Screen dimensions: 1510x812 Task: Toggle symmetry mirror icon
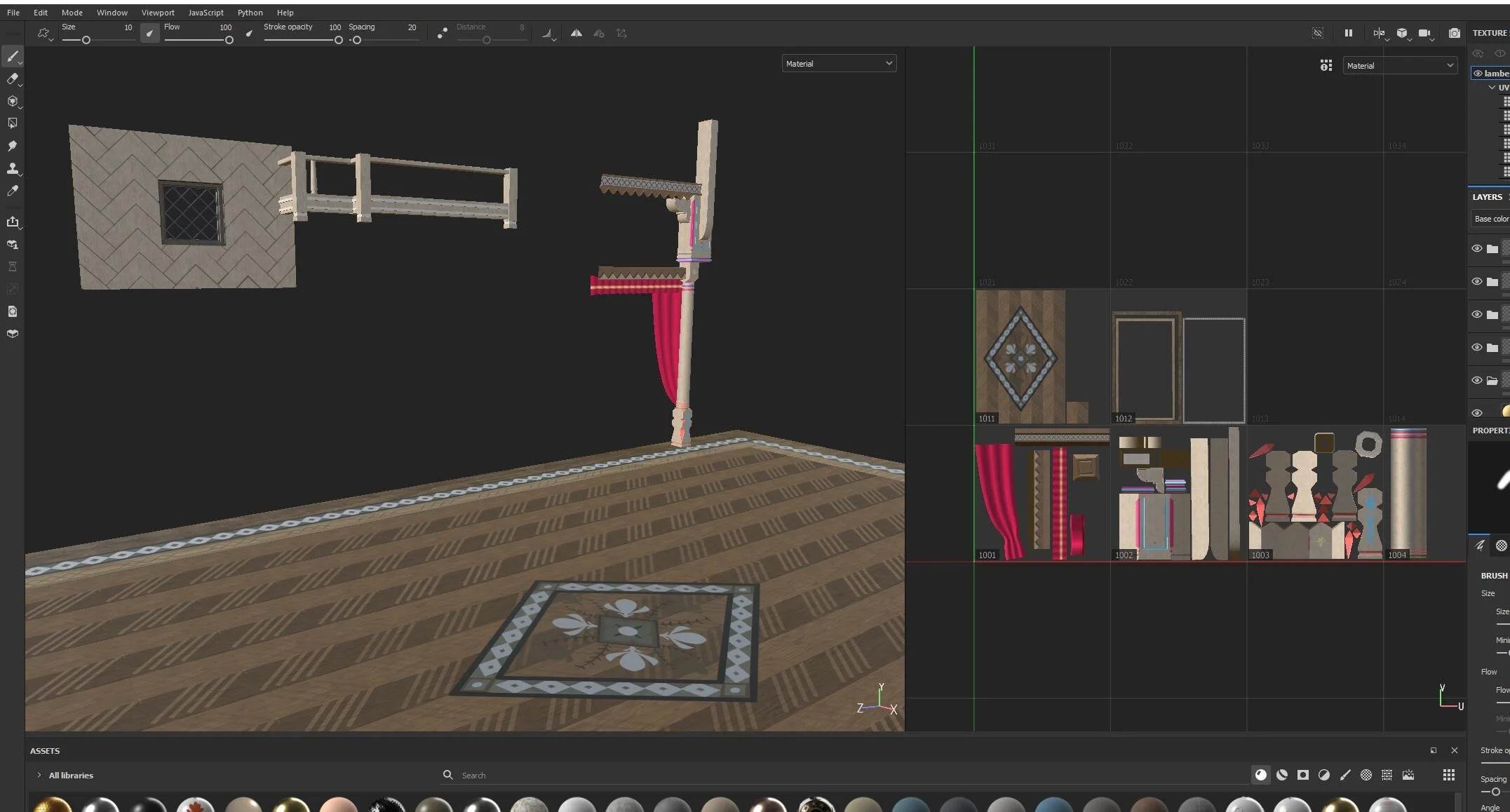pyautogui.click(x=576, y=33)
